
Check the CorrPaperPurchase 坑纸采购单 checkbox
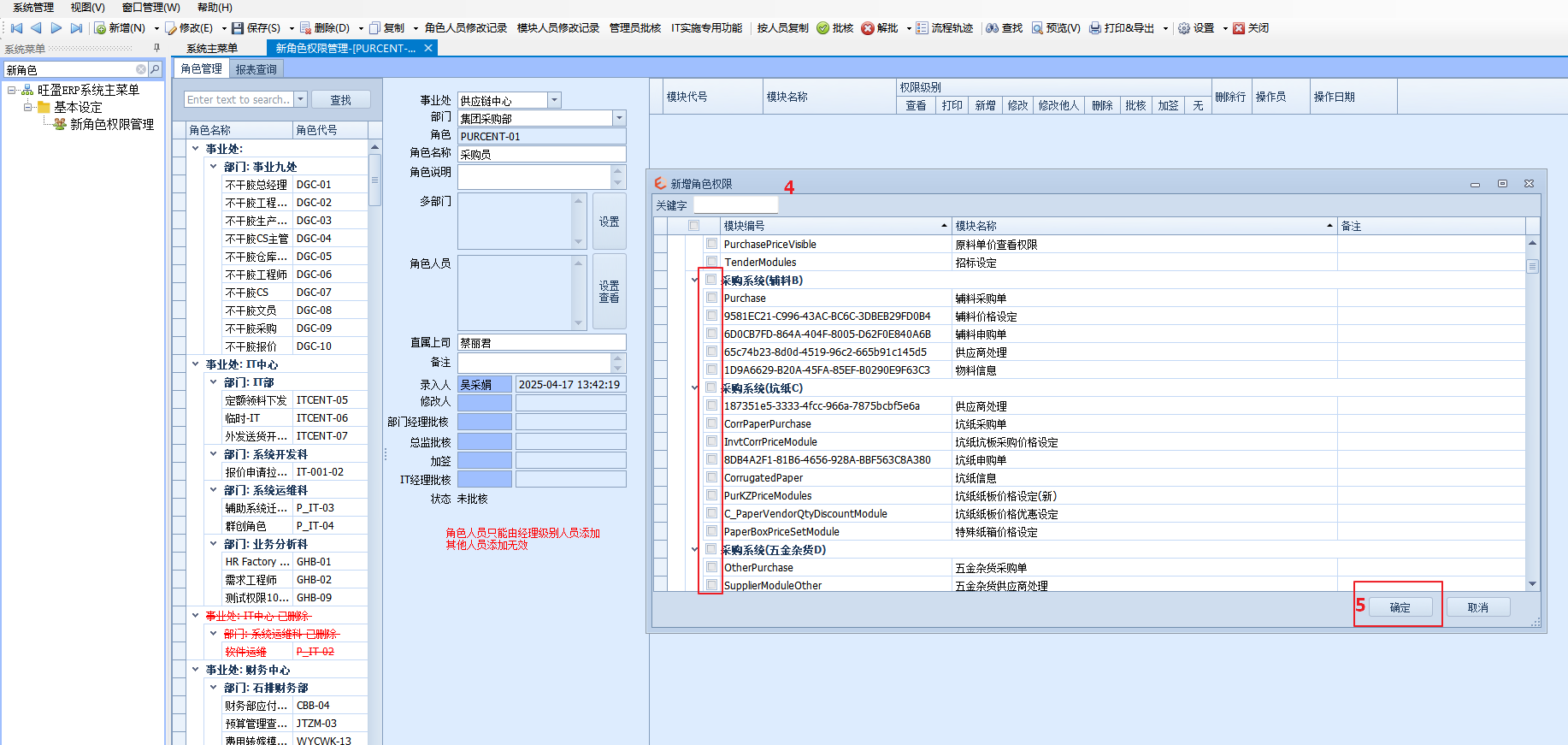tap(711, 423)
